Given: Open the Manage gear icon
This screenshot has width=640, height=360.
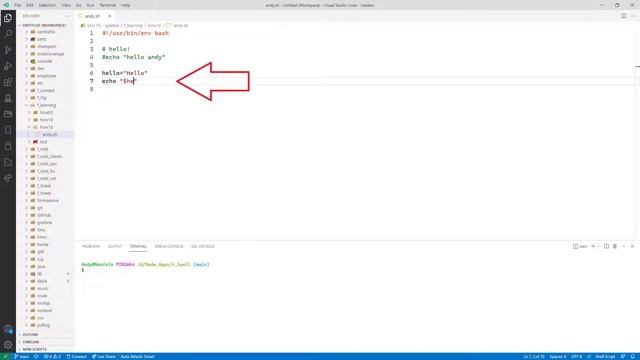Looking at the screenshot, I should 8,345.
